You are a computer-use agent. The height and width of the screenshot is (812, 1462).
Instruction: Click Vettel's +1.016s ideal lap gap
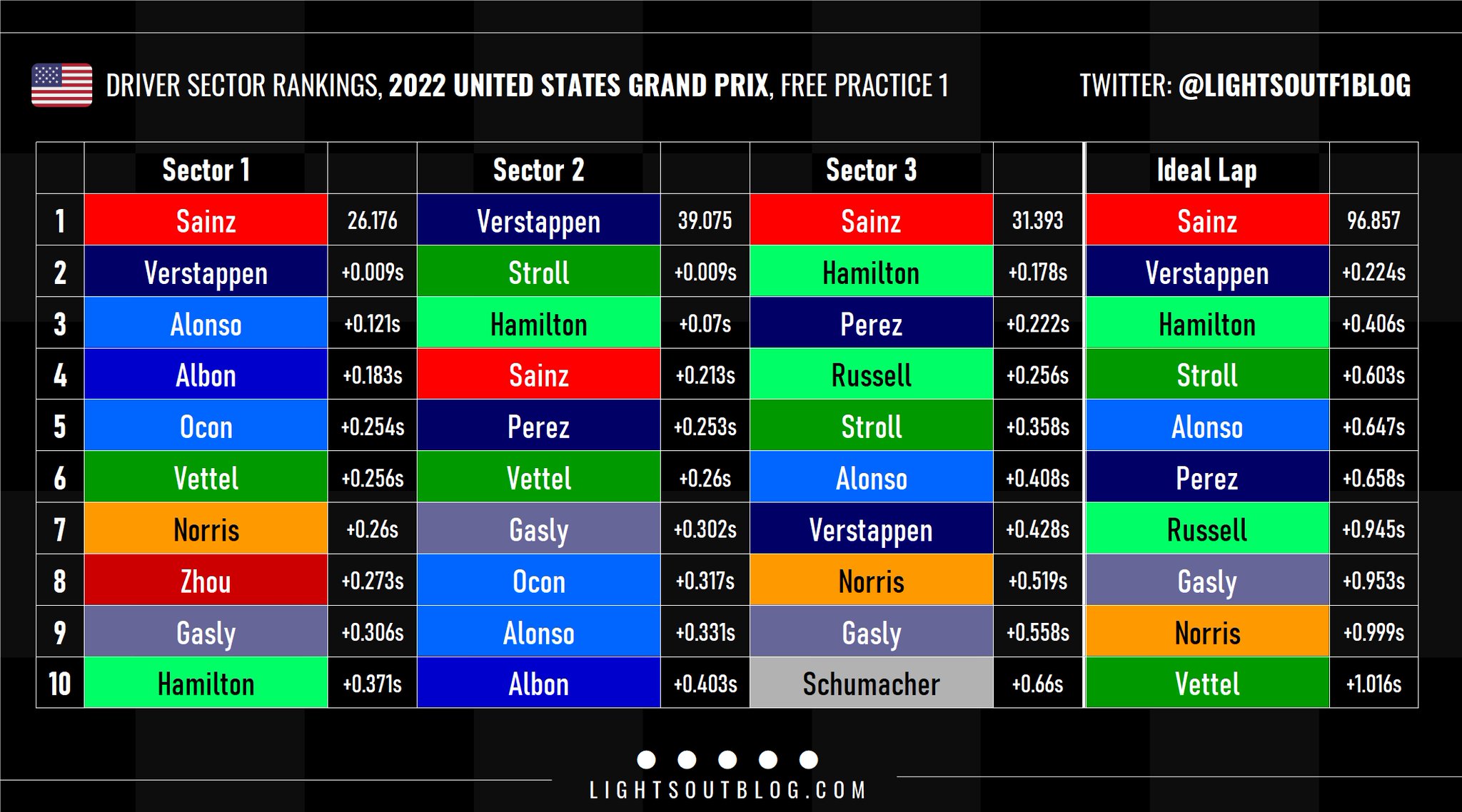tap(1373, 684)
